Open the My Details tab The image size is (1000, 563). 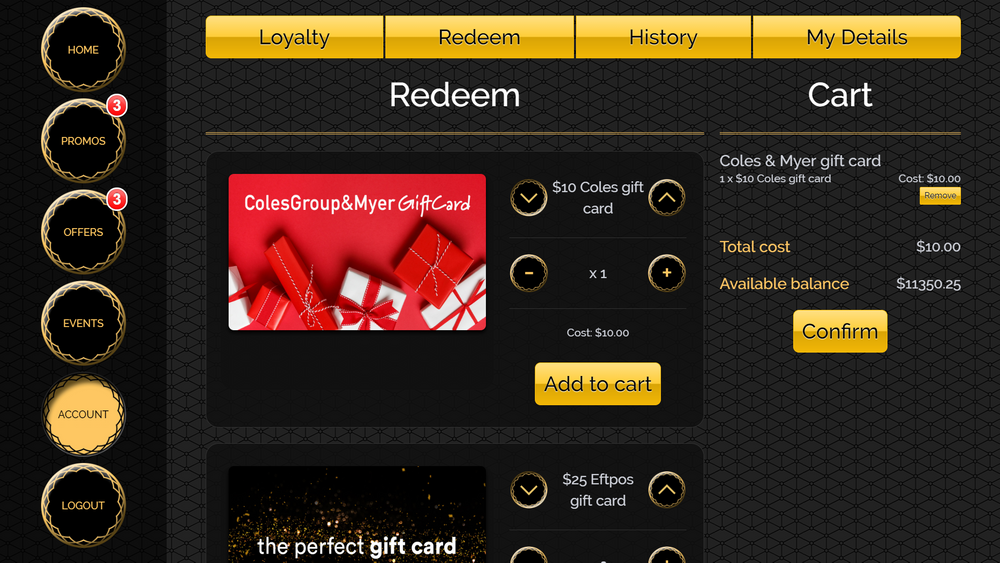tap(857, 37)
